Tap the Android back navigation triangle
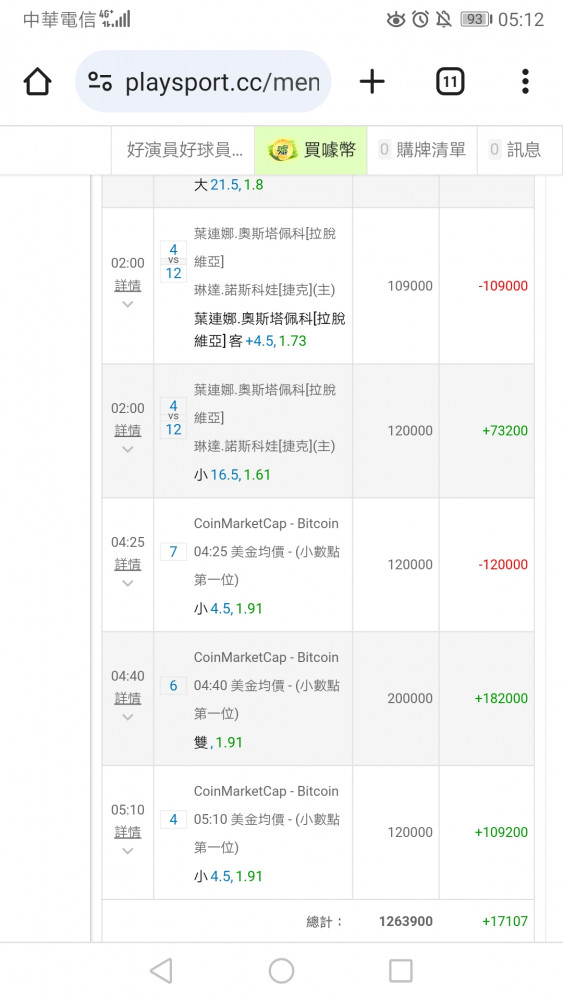Image resolution: width=563 pixels, height=1000 pixels. tap(161, 970)
